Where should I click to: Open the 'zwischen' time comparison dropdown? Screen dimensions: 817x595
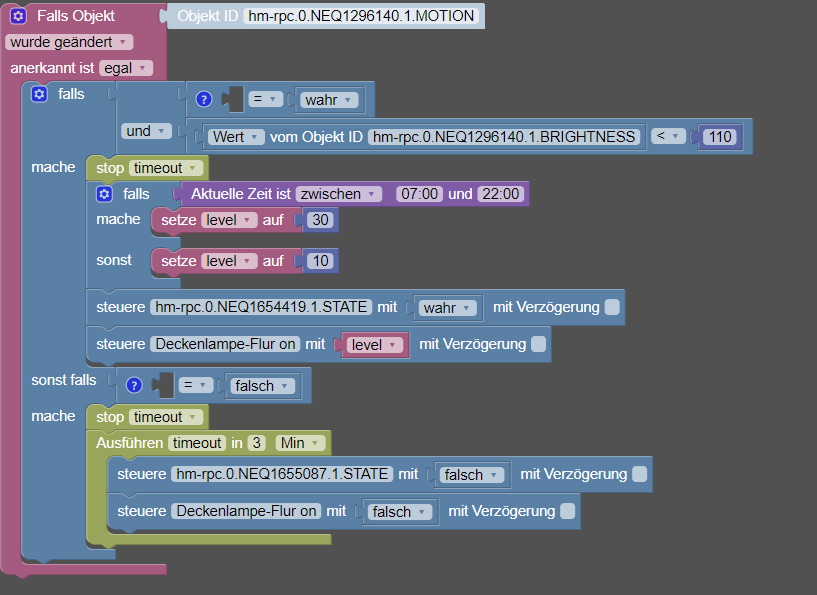339,194
